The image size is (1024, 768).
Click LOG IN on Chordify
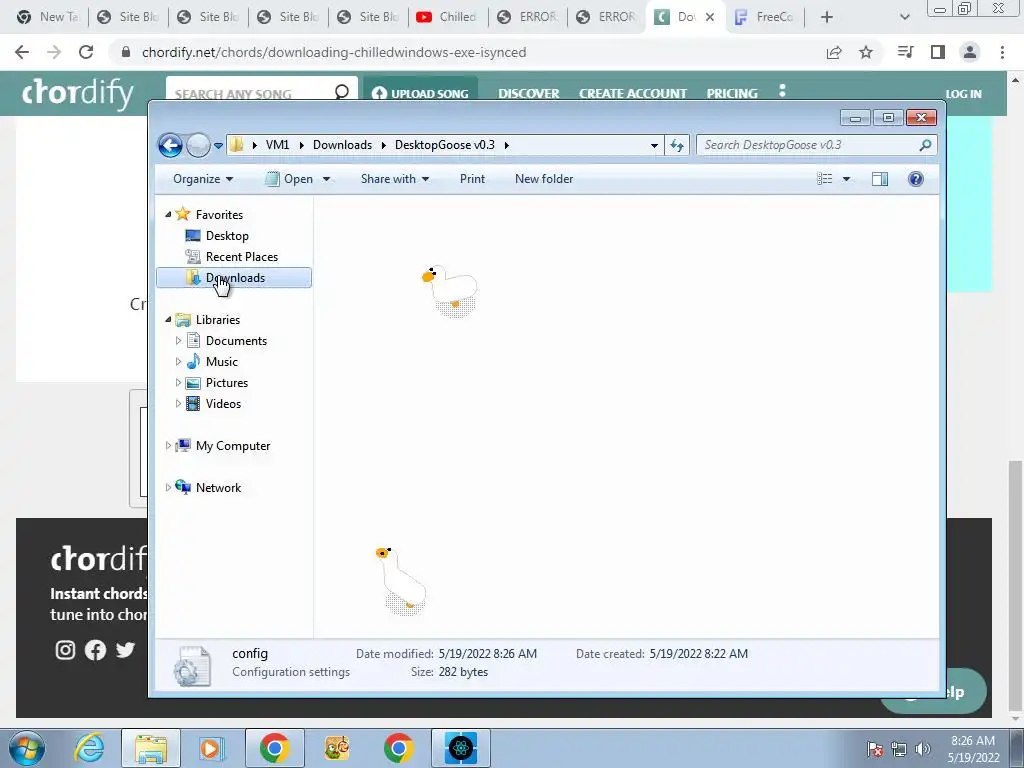click(963, 94)
